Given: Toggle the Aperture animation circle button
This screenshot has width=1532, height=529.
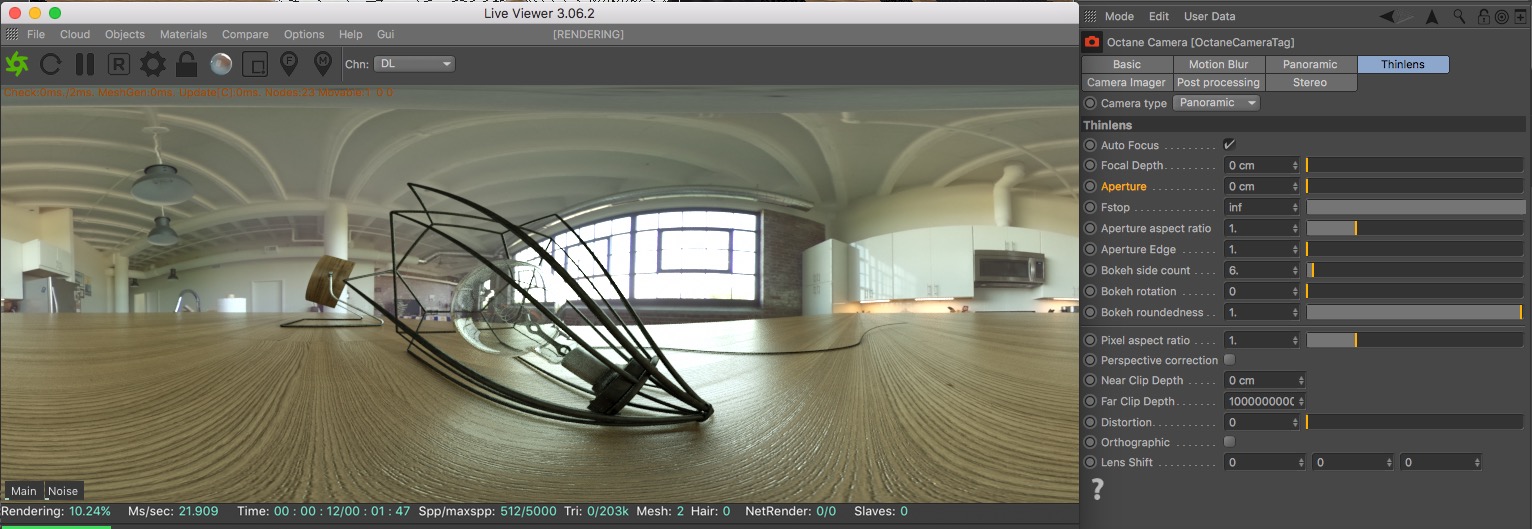Looking at the screenshot, I should pos(1090,186).
